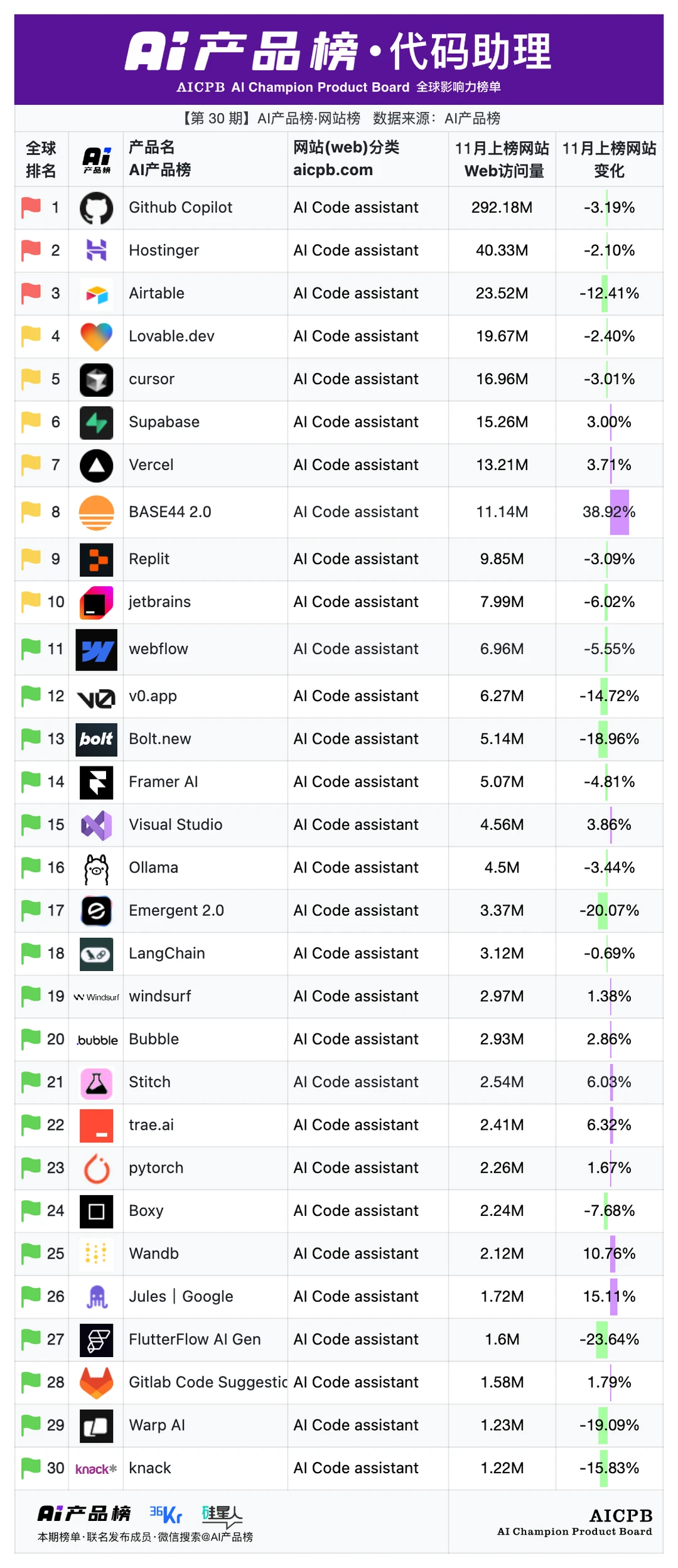Click the Supabase green bolt logo

[x=96, y=422]
